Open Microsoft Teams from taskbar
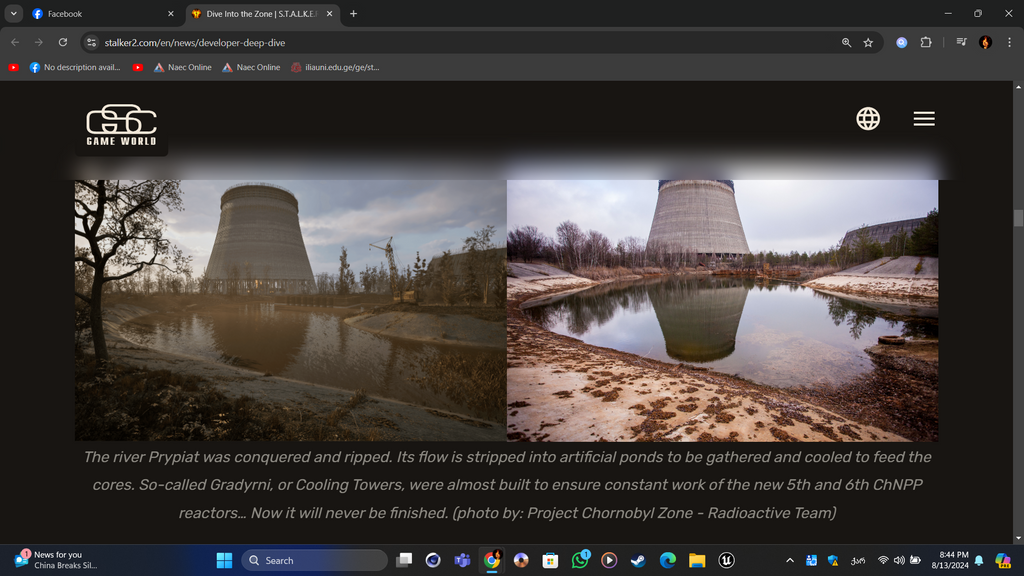 [462, 560]
